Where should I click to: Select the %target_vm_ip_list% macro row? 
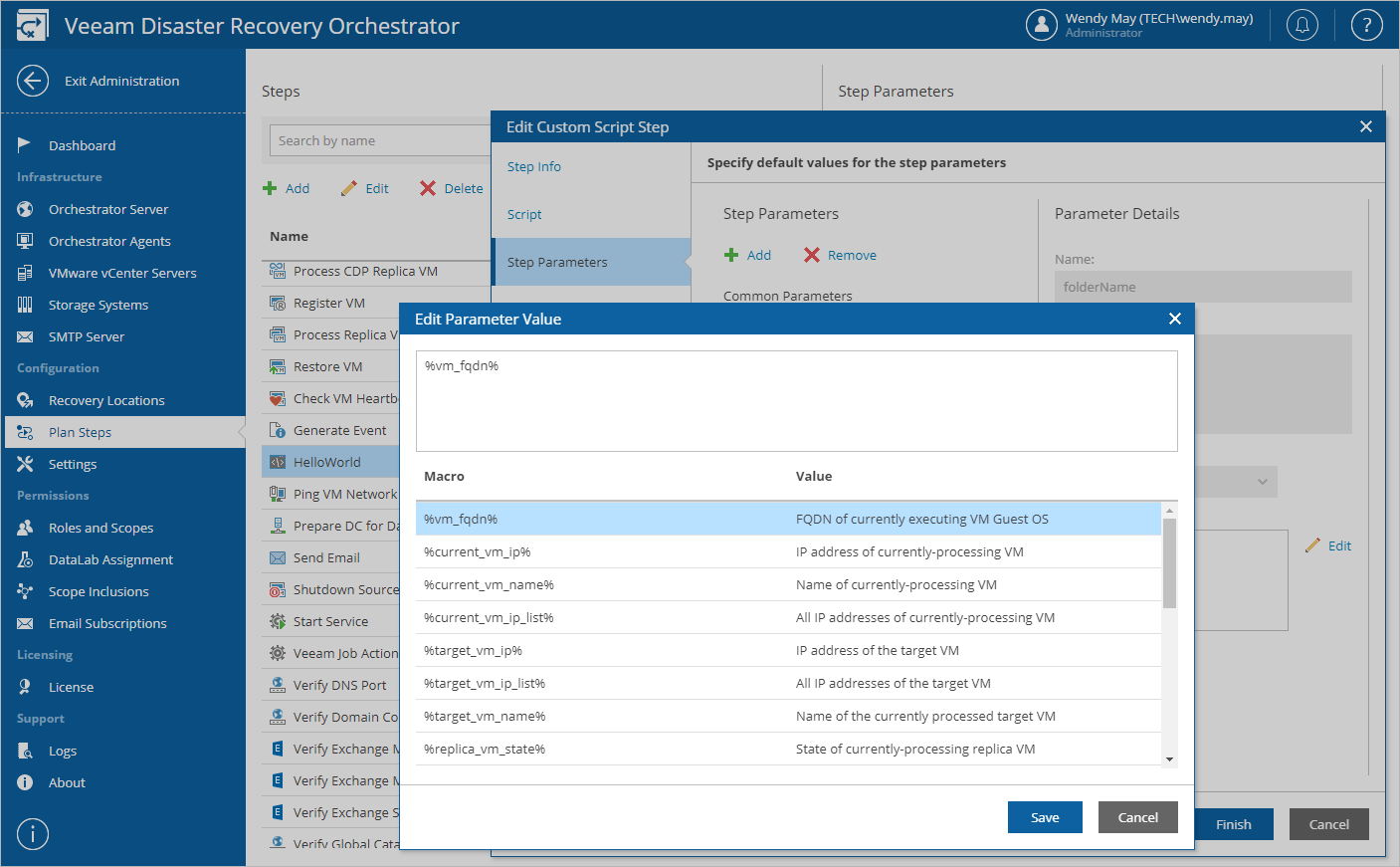(x=788, y=683)
